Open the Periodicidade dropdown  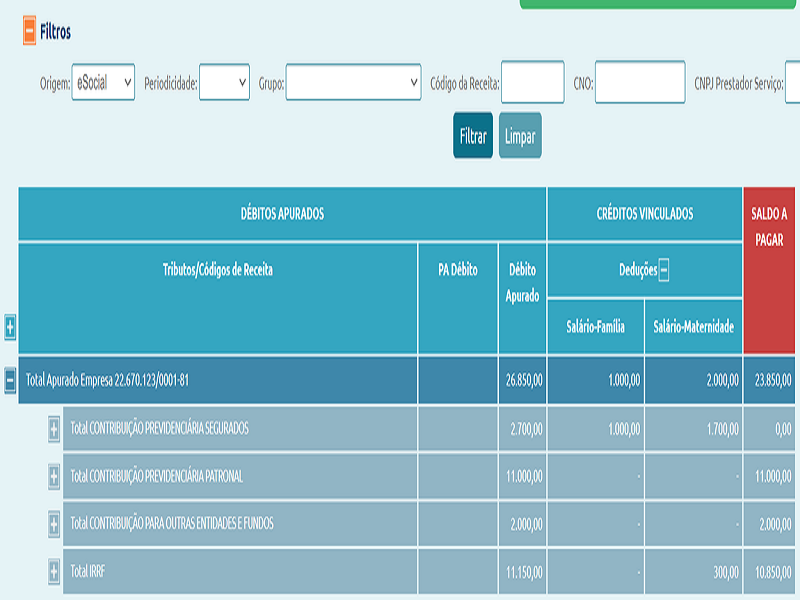[x=224, y=83]
